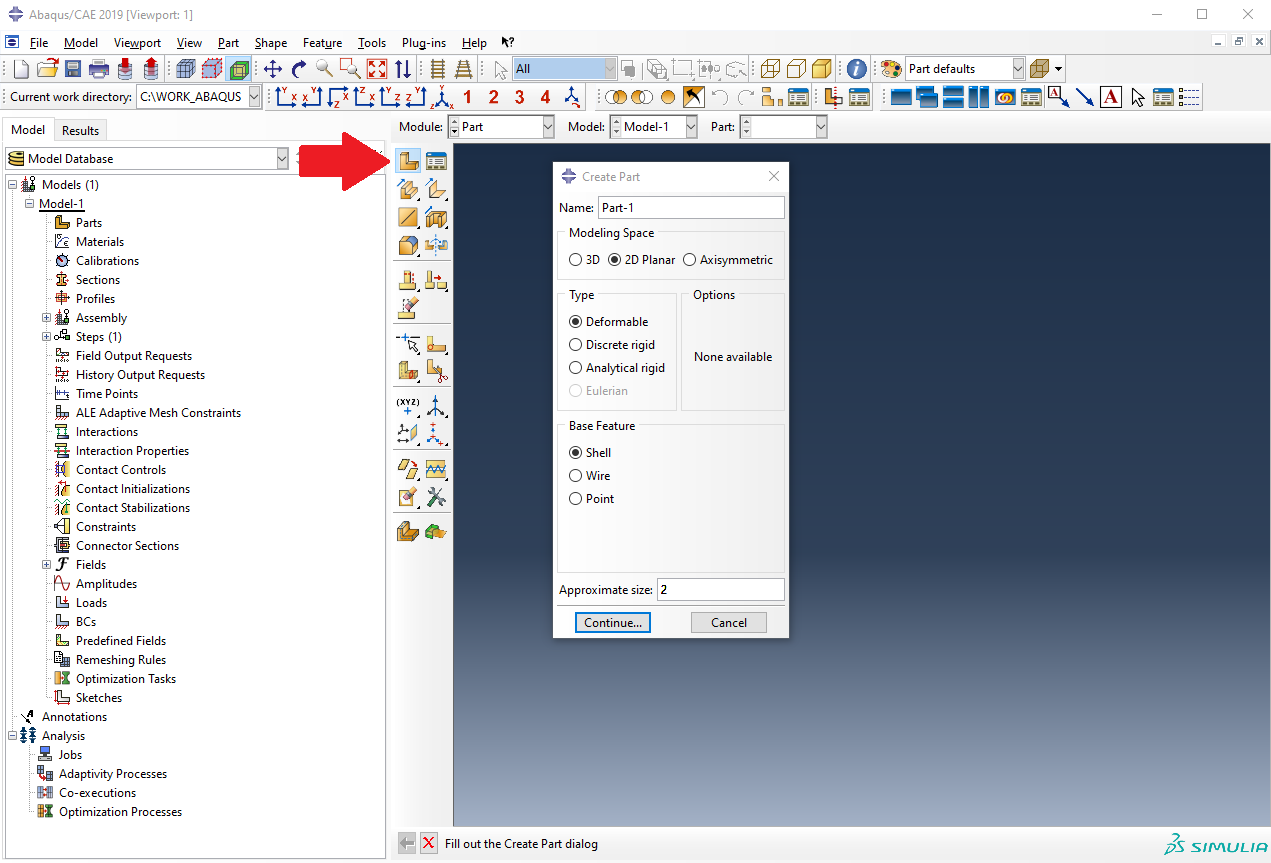Screen dimensions: 1271x863
Task: Choose Wire as the base feature
Action: coord(576,476)
